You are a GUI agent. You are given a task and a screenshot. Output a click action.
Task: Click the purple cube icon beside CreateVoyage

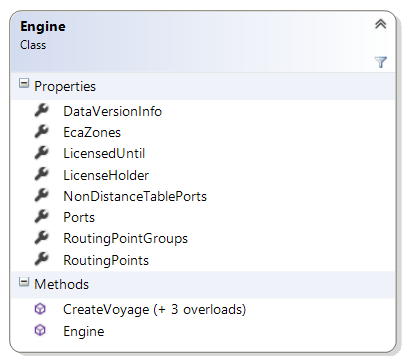pos(40,309)
